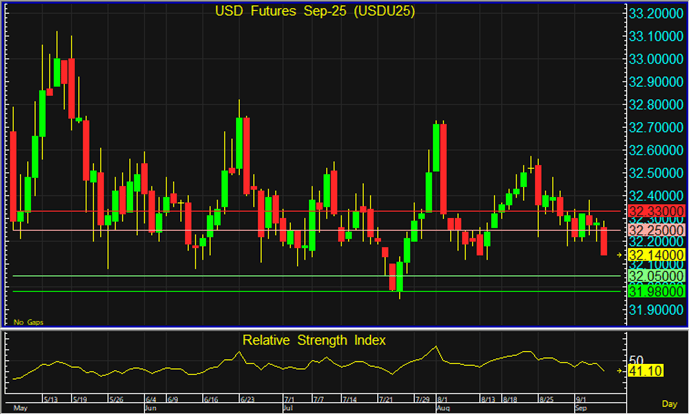Click the Relative Strength Index title

coord(316,340)
